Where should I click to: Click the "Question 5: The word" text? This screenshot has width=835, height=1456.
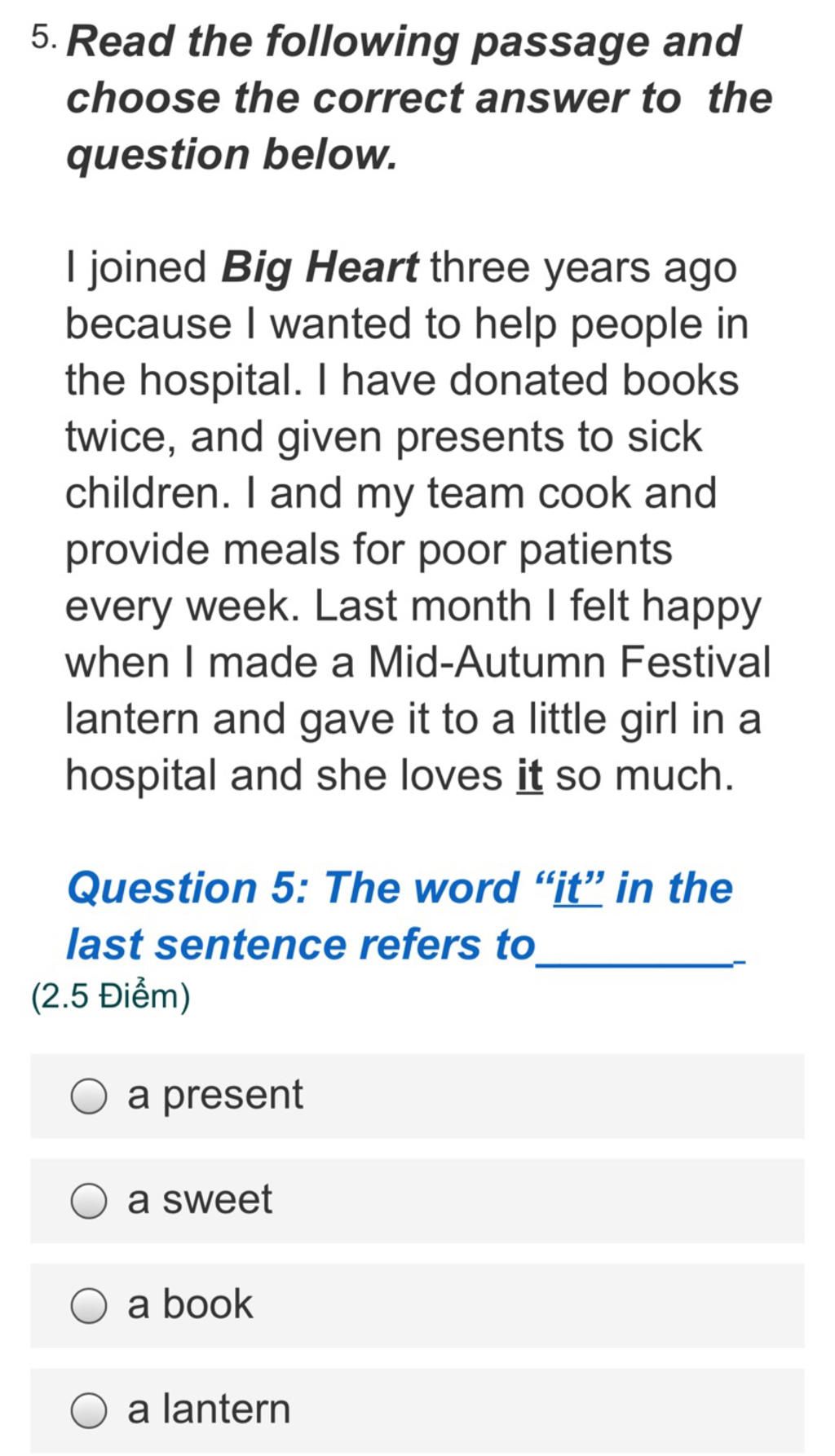click(x=293, y=888)
